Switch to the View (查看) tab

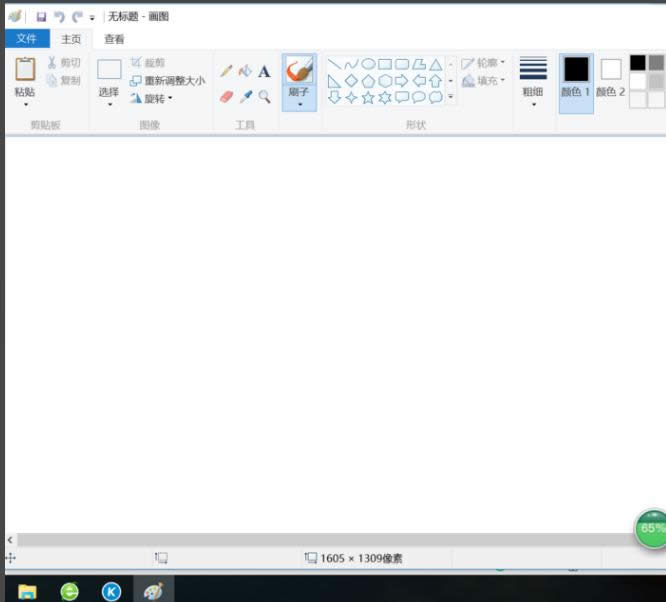click(x=115, y=39)
